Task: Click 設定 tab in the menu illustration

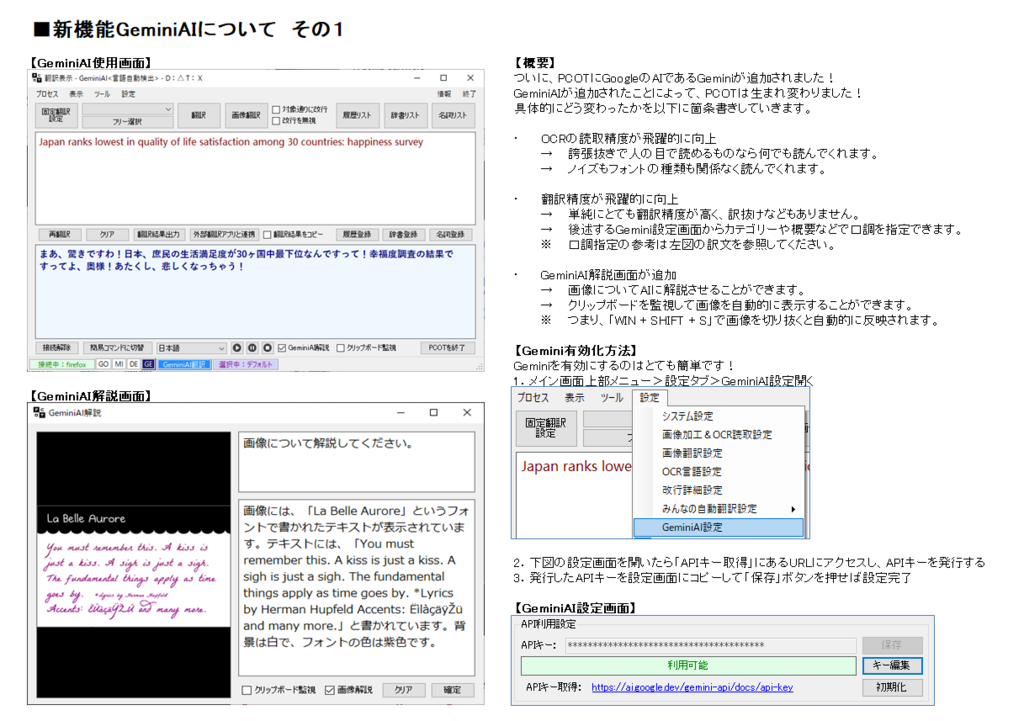Action: pyautogui.click(x=650, y=398)
